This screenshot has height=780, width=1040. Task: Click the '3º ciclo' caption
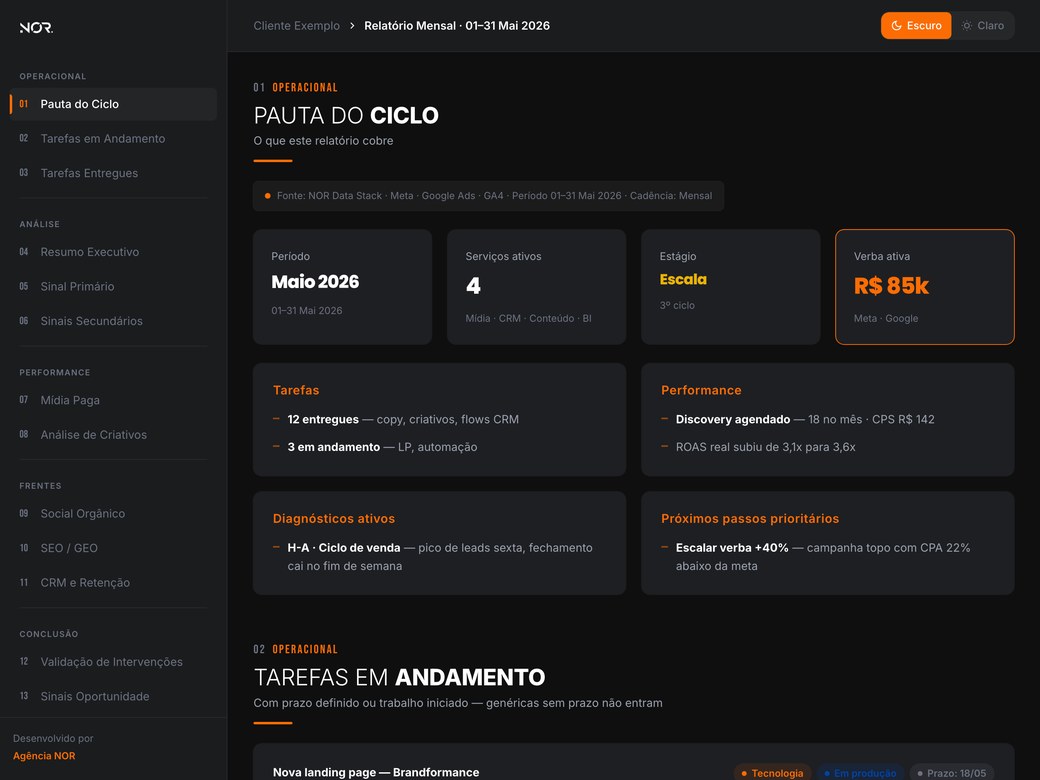coord(677,305)
